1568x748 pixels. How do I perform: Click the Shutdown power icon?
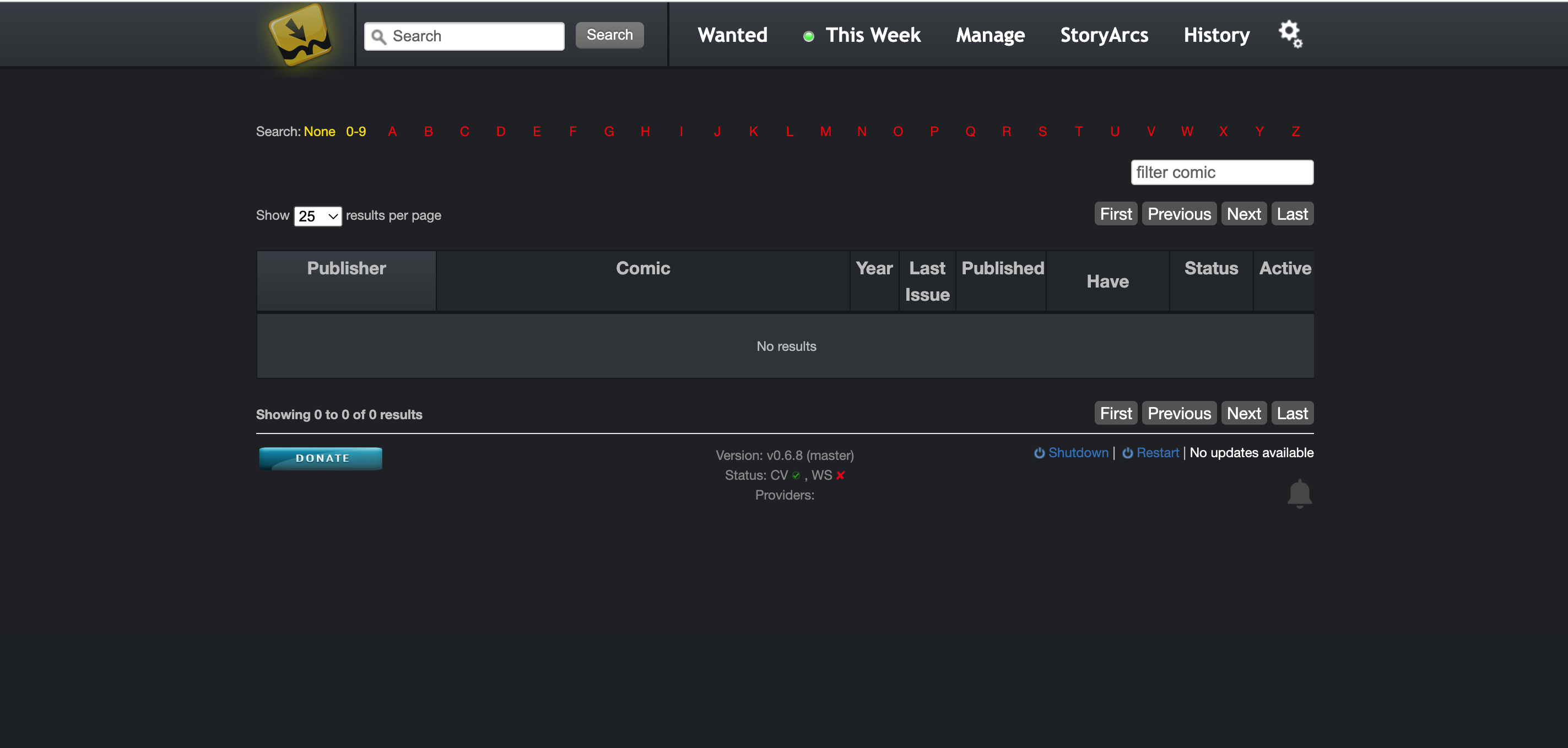coord(1039,453)
